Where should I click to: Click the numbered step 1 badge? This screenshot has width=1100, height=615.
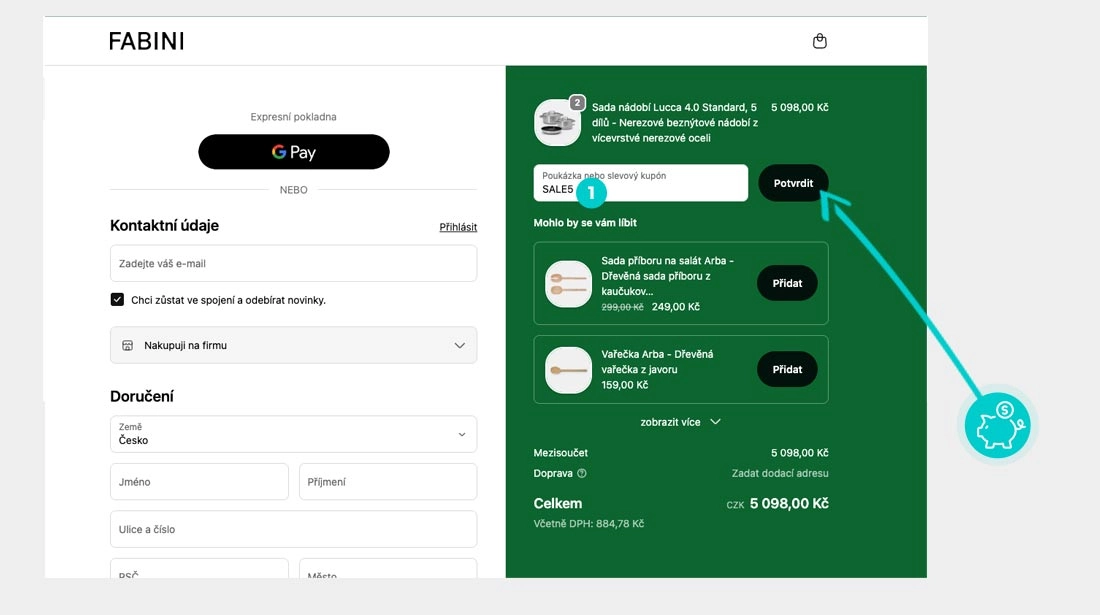click(590, 191)
